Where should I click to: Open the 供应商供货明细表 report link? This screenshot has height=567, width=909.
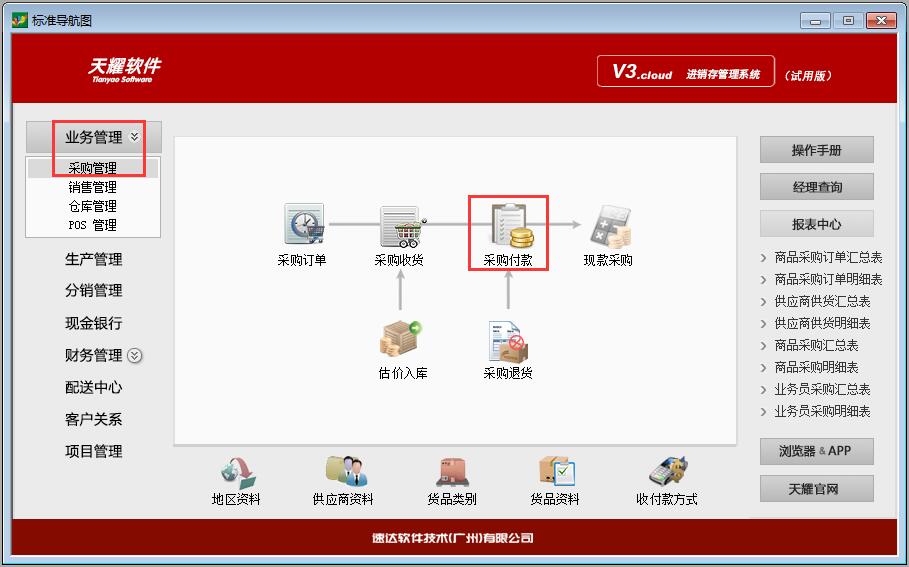pyautogui.click(x=822, y=324)
